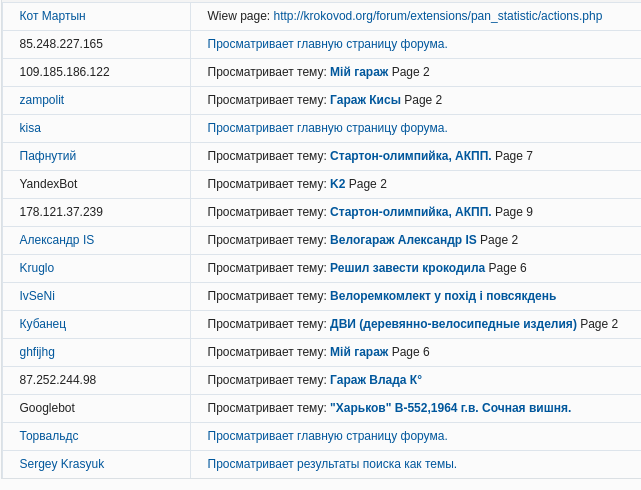Open Александр IS user profile
The image size is (641, 490).
click(x=56, y=240)
